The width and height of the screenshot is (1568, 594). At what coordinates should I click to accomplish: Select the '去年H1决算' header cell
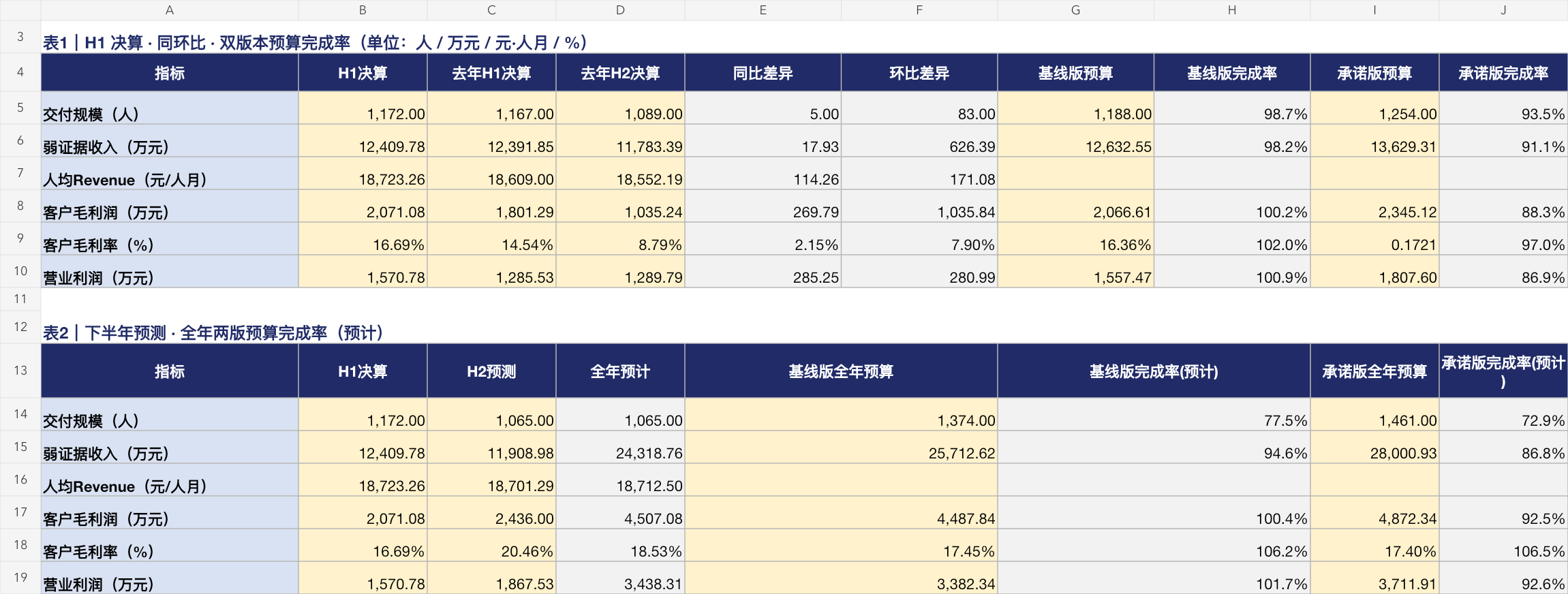492,73
